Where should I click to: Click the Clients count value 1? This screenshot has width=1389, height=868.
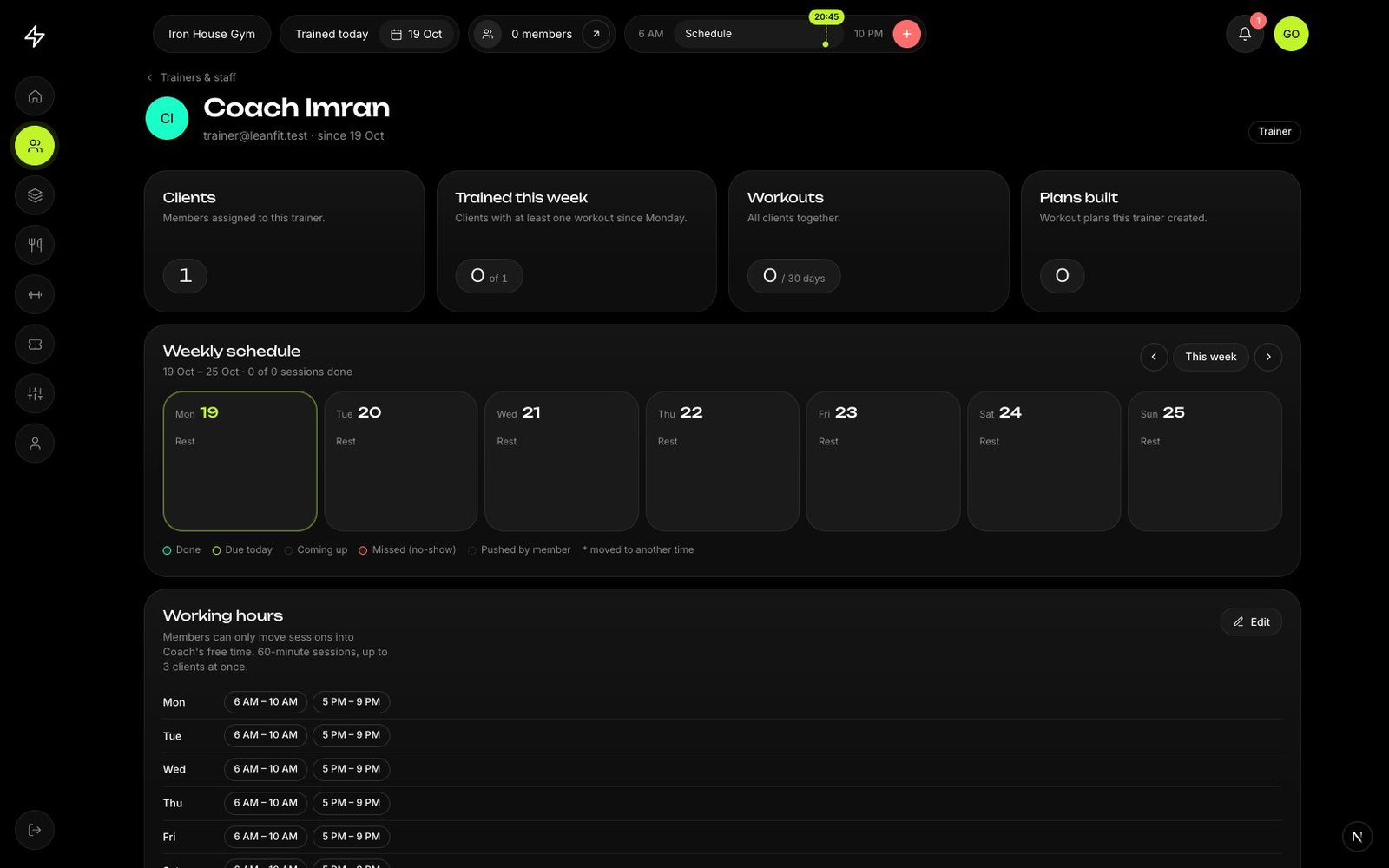pyautogui.click(x=185, y=276)
